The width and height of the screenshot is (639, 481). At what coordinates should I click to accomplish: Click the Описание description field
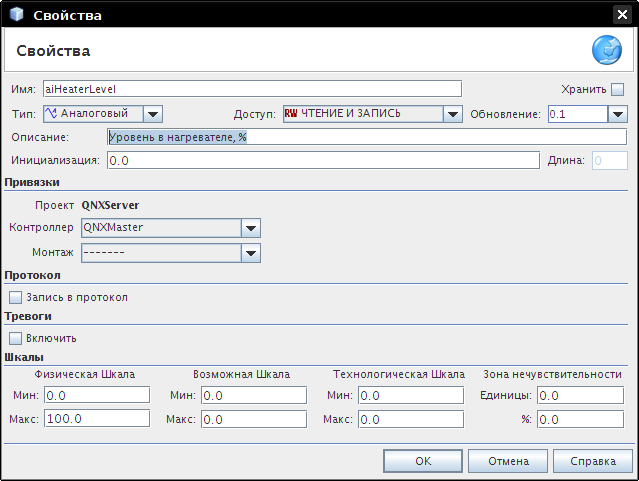point(367,137)
